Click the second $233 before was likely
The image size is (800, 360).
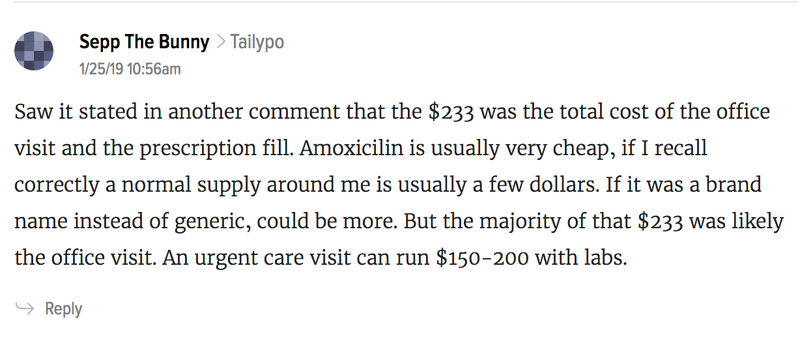tap(662, 222)
